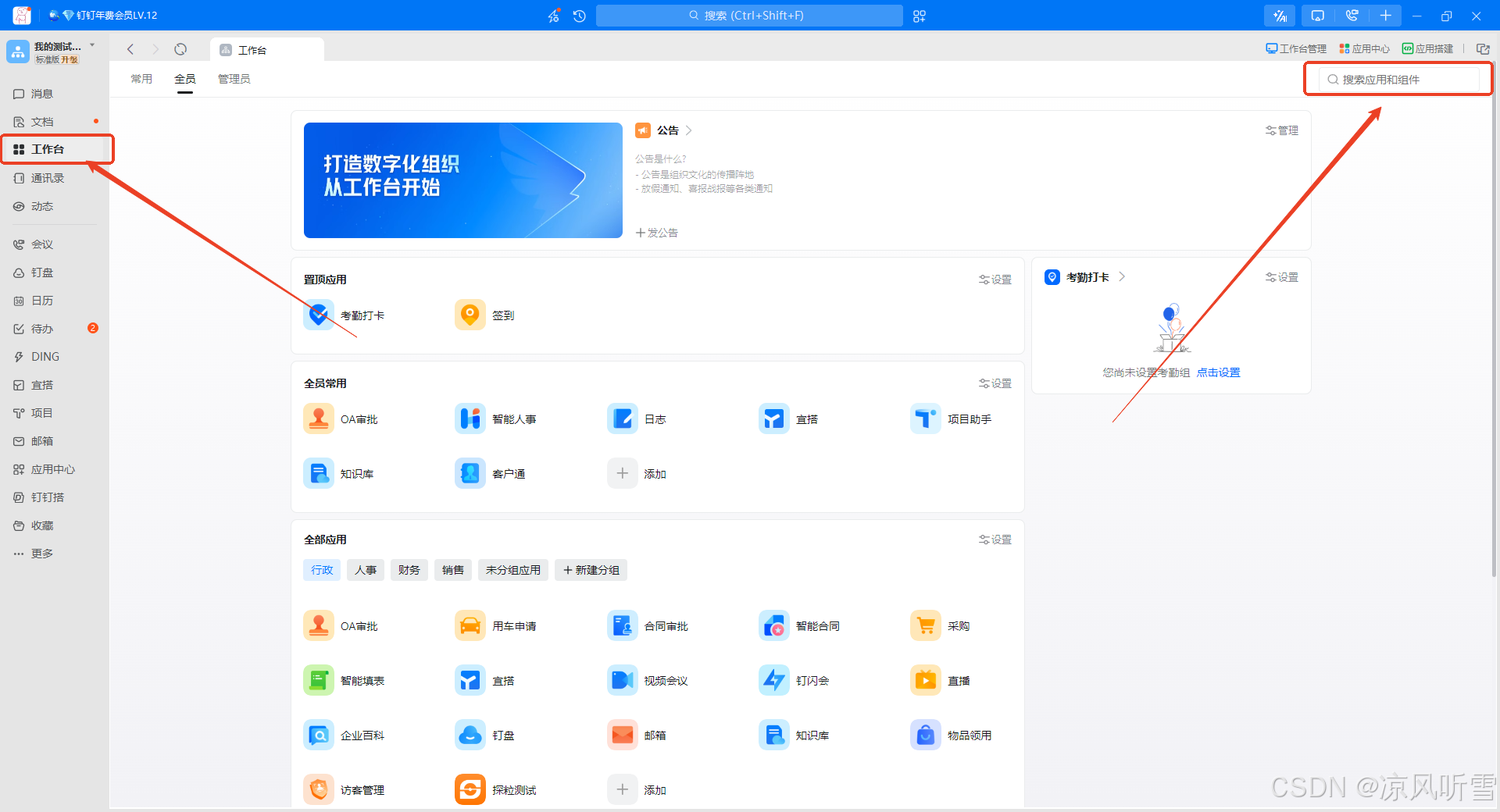The image size is (1500, 812).
Task: Open 钉盘 app in 全部应用
Action: pos(484,735)
